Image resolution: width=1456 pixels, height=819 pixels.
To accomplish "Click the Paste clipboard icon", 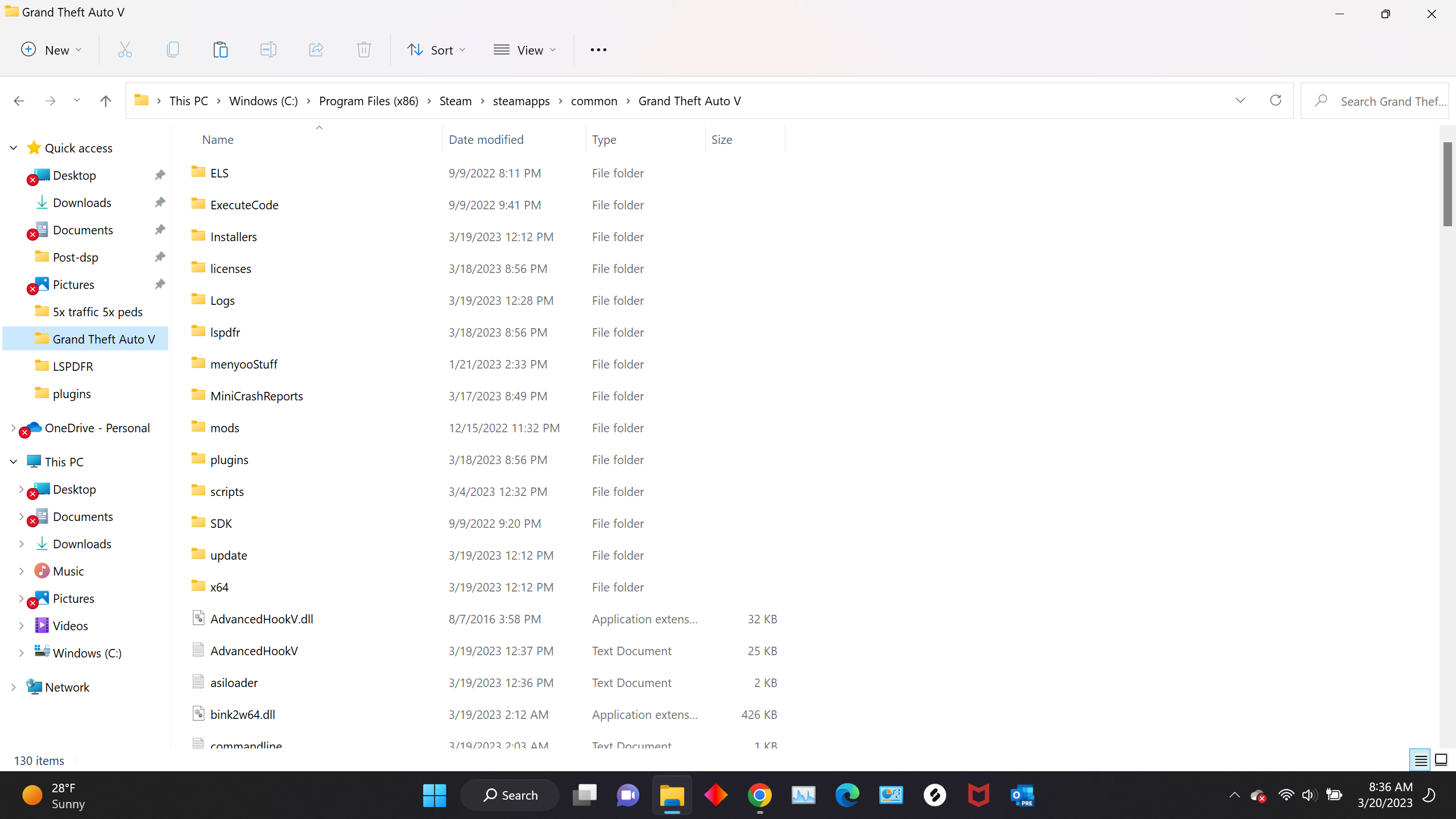I will click(220, 50).
